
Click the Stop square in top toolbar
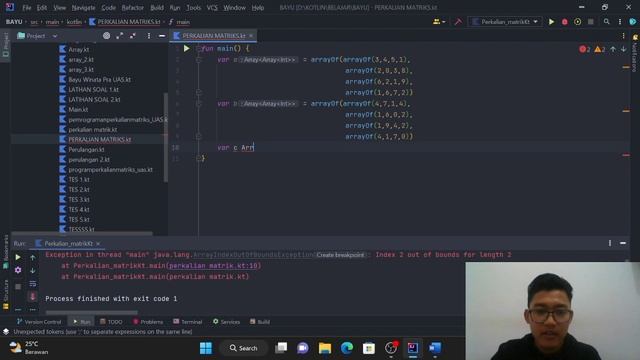[x=591, y=22]
